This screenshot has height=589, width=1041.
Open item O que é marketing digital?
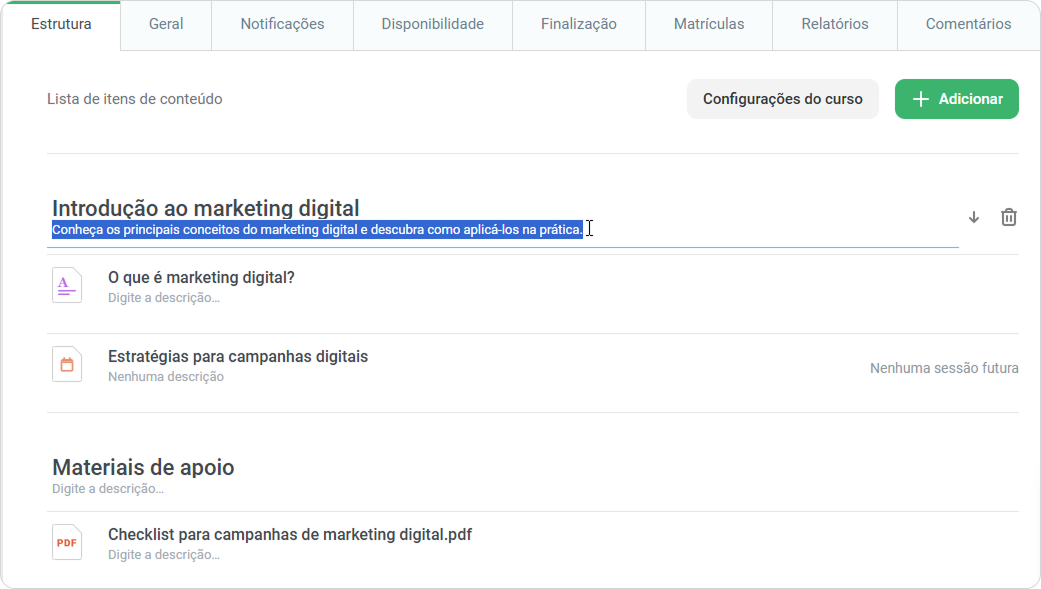pos(201,278)
